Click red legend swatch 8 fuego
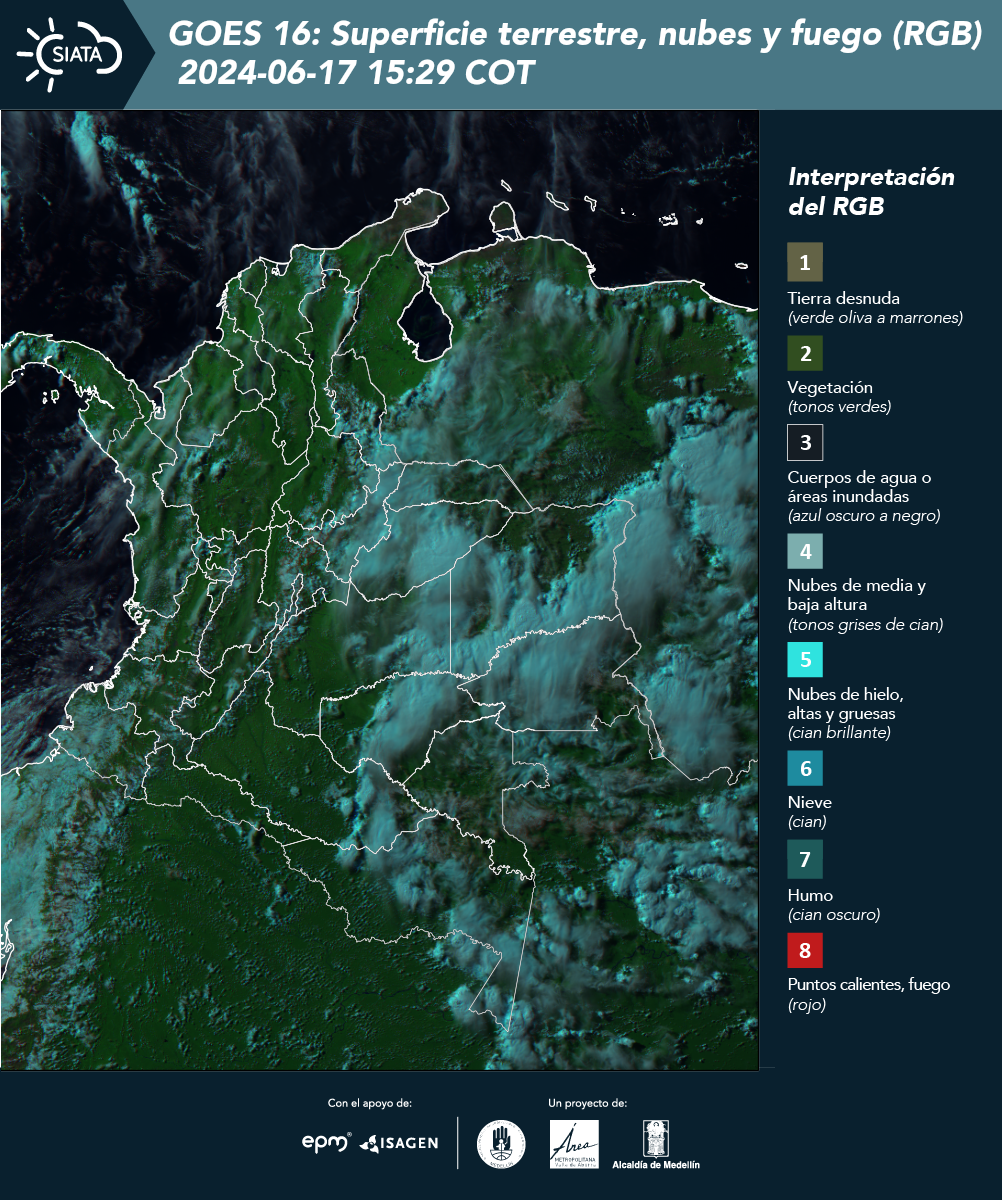The image size is (1002, 1200). (x=805, y=949)
